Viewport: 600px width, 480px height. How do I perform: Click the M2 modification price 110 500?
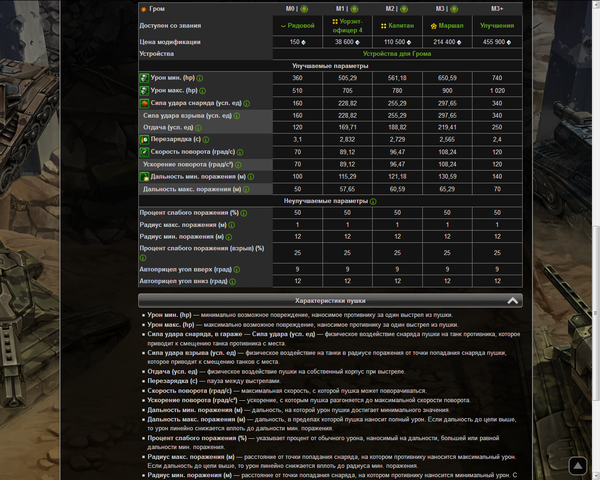(x=397, y=42)
